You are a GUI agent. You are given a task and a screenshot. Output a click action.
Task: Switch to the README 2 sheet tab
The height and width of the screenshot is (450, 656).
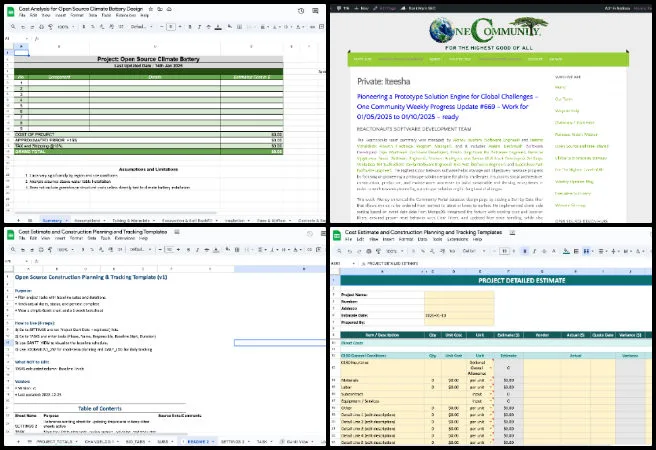click(x=197, y=441)
